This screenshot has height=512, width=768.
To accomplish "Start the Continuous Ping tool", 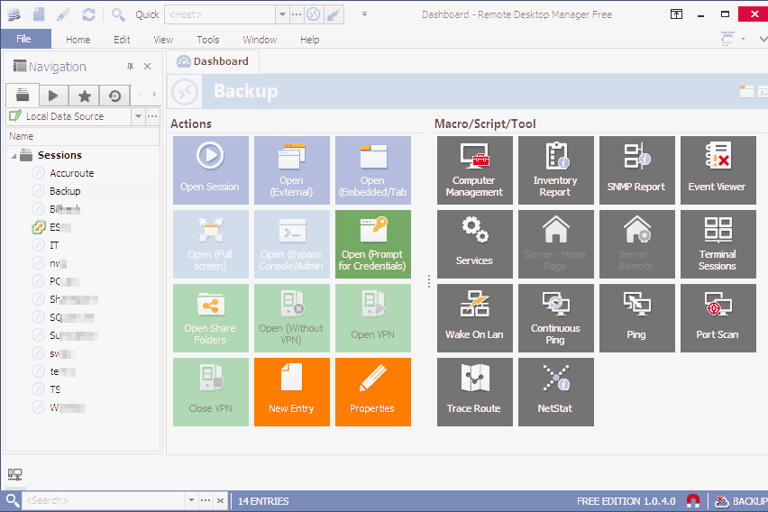I will 556,318.
